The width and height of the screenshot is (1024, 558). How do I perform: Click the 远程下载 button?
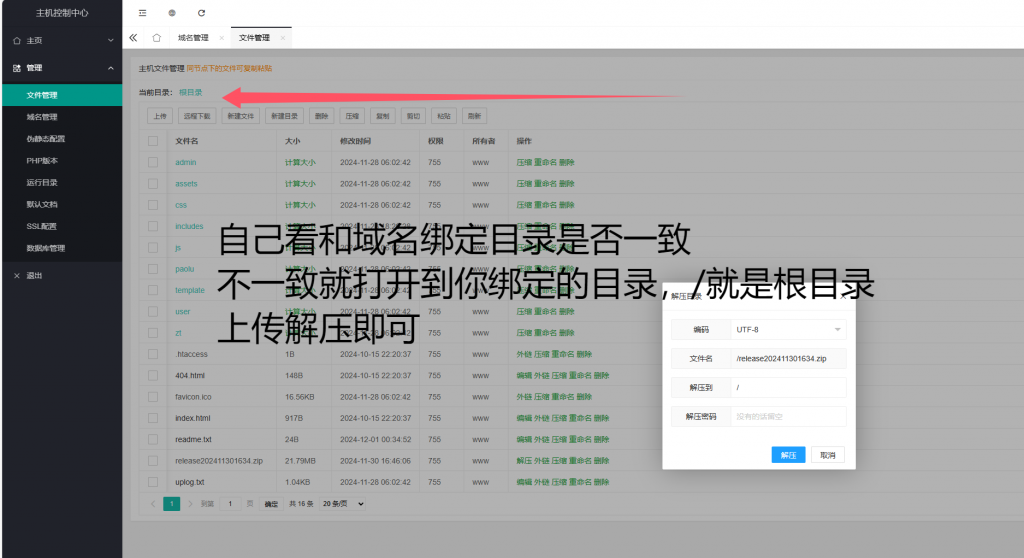pyautogui.click(x=197, y=116)
